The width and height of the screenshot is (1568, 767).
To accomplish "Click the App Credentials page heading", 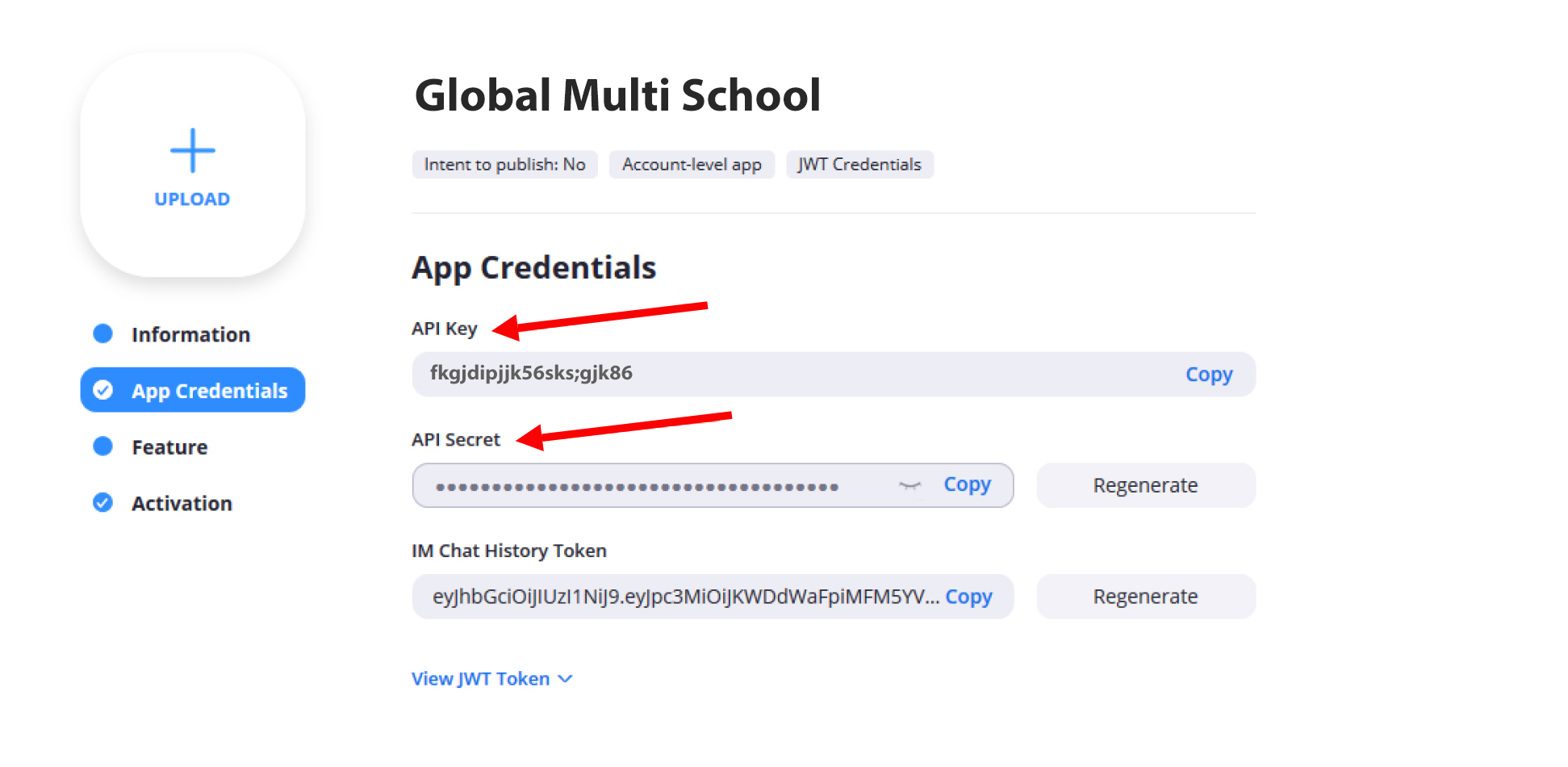I will click(x=534, y=268).
